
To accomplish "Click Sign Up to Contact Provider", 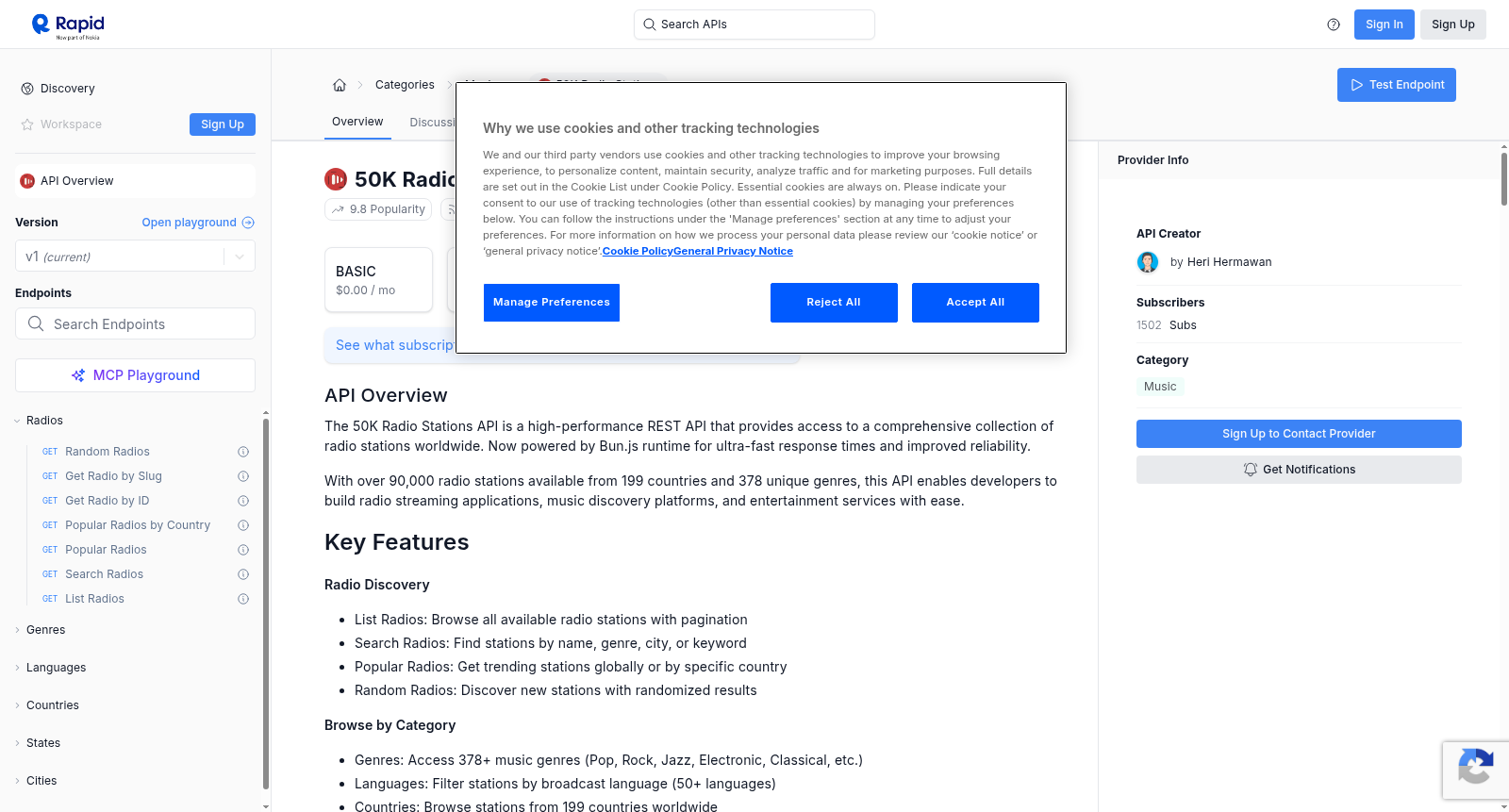I will 1299,434.
